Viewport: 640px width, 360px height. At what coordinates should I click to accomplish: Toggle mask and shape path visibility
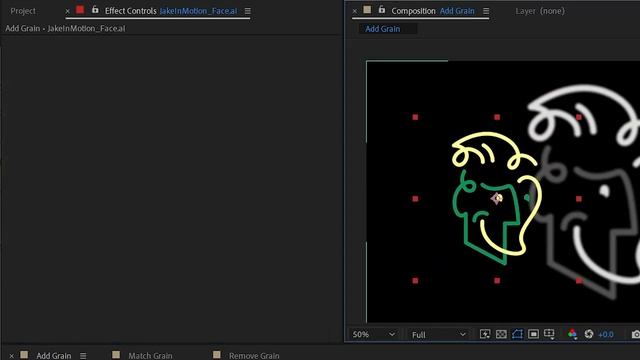click(x=517, y=334)
